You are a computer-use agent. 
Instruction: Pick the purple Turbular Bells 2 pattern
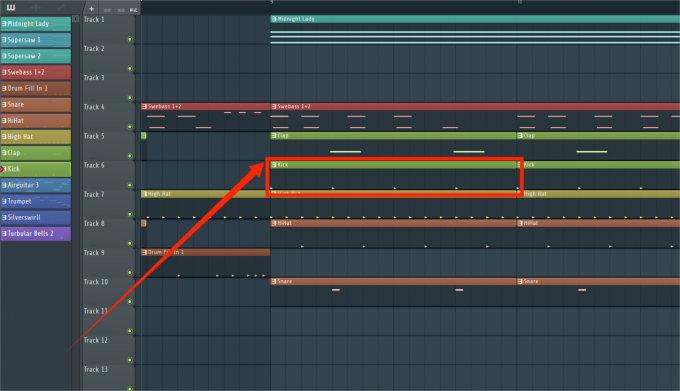pyautogui.click(x=36, y=233)
